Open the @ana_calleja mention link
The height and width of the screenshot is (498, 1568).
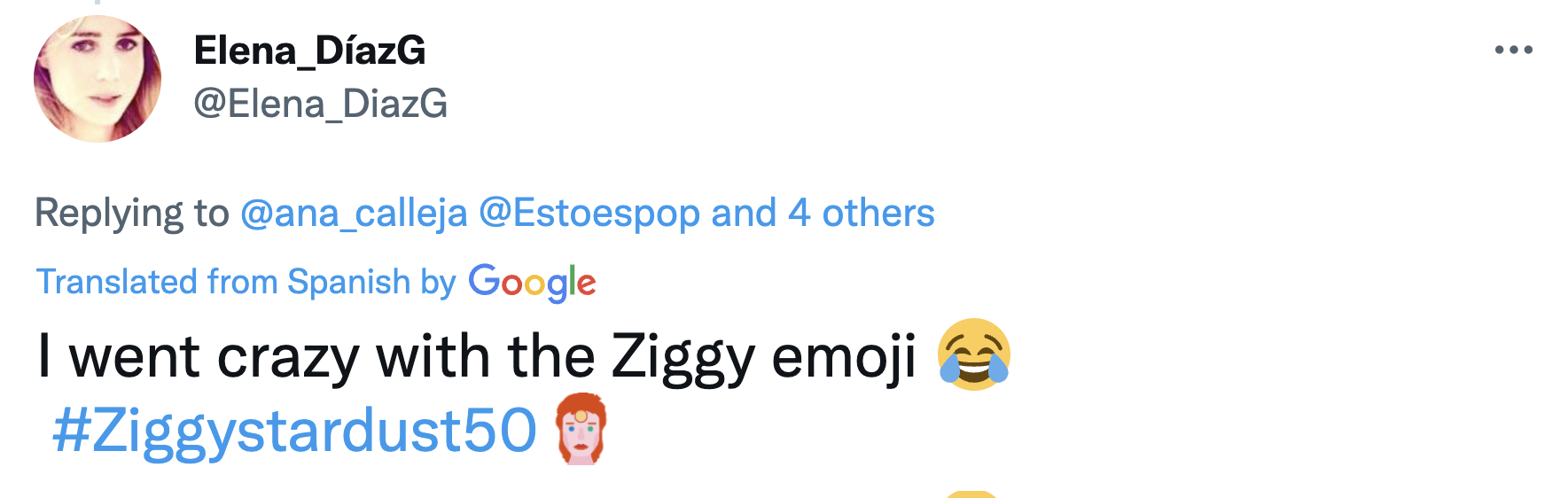click(354, 213)
